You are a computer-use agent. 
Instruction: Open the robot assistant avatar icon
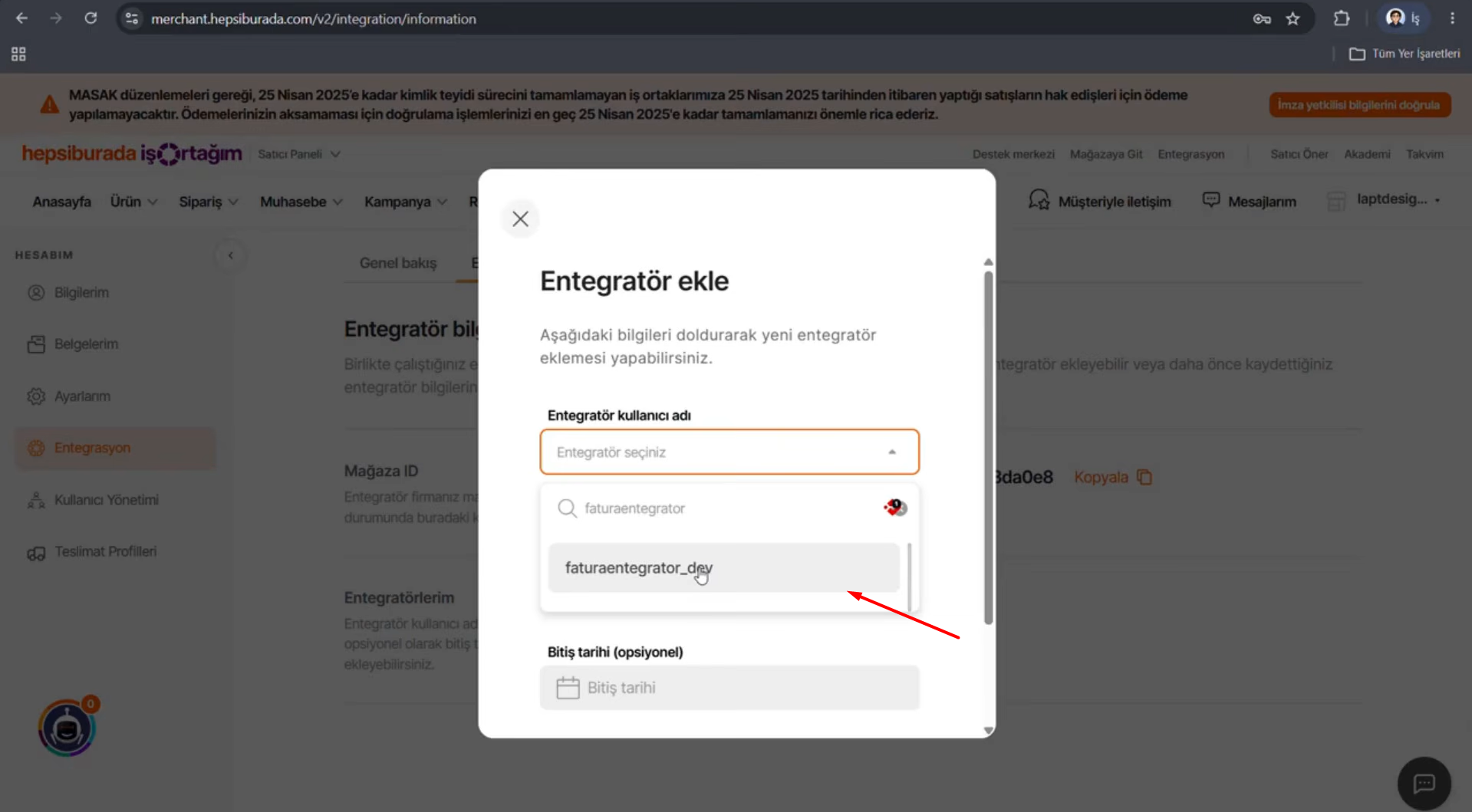67,728
